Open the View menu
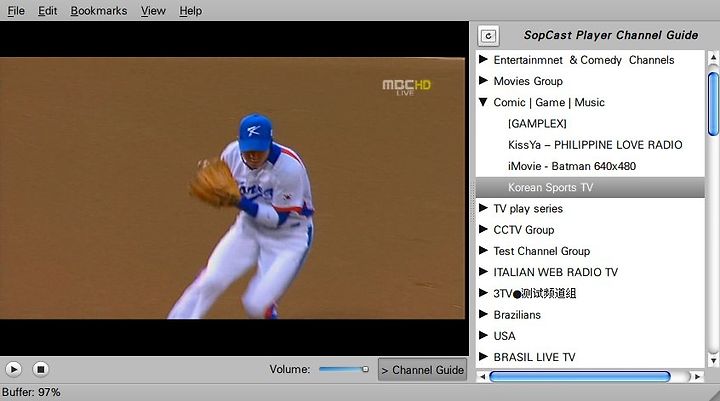The image size is (720, 401). click(x=153, y=11)
